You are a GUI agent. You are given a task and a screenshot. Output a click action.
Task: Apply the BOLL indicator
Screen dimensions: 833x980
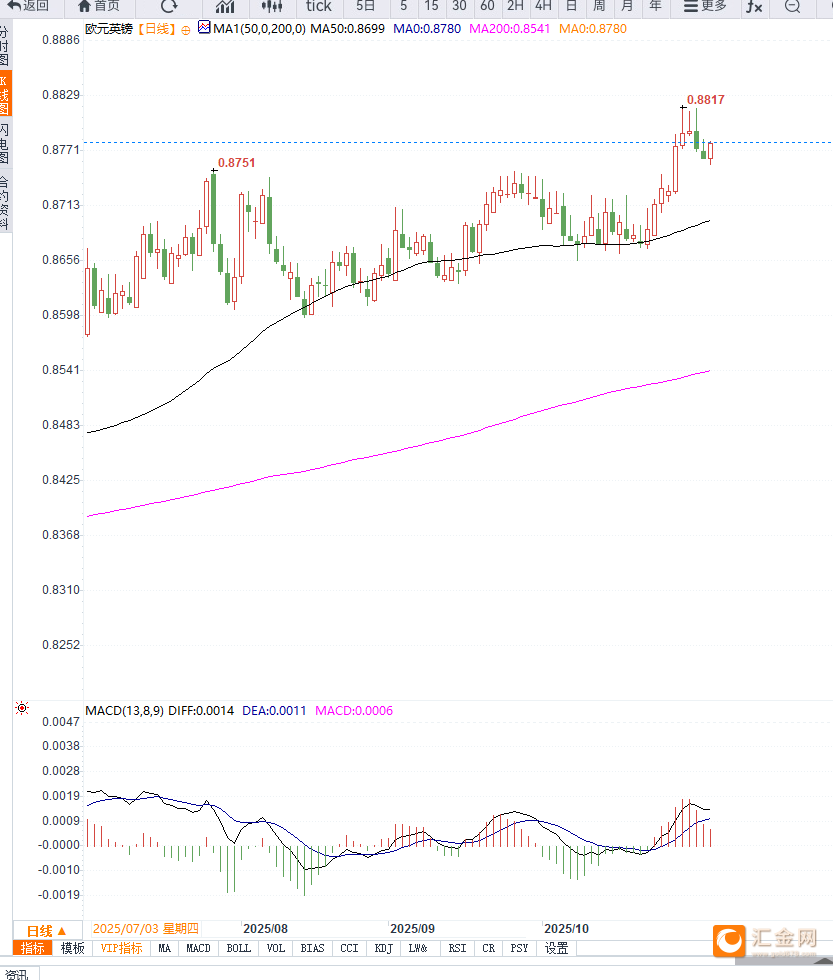pos(238,948)
